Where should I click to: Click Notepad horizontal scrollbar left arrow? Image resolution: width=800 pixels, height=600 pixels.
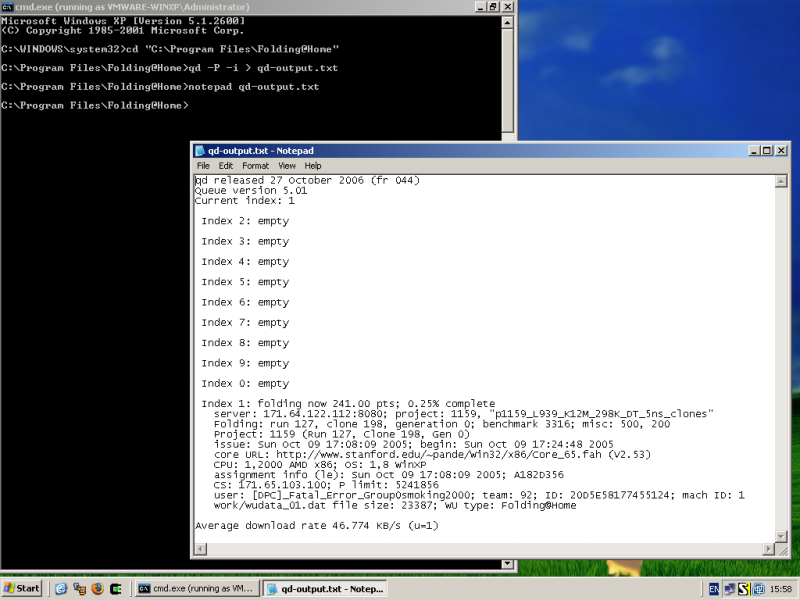(201, 549)
